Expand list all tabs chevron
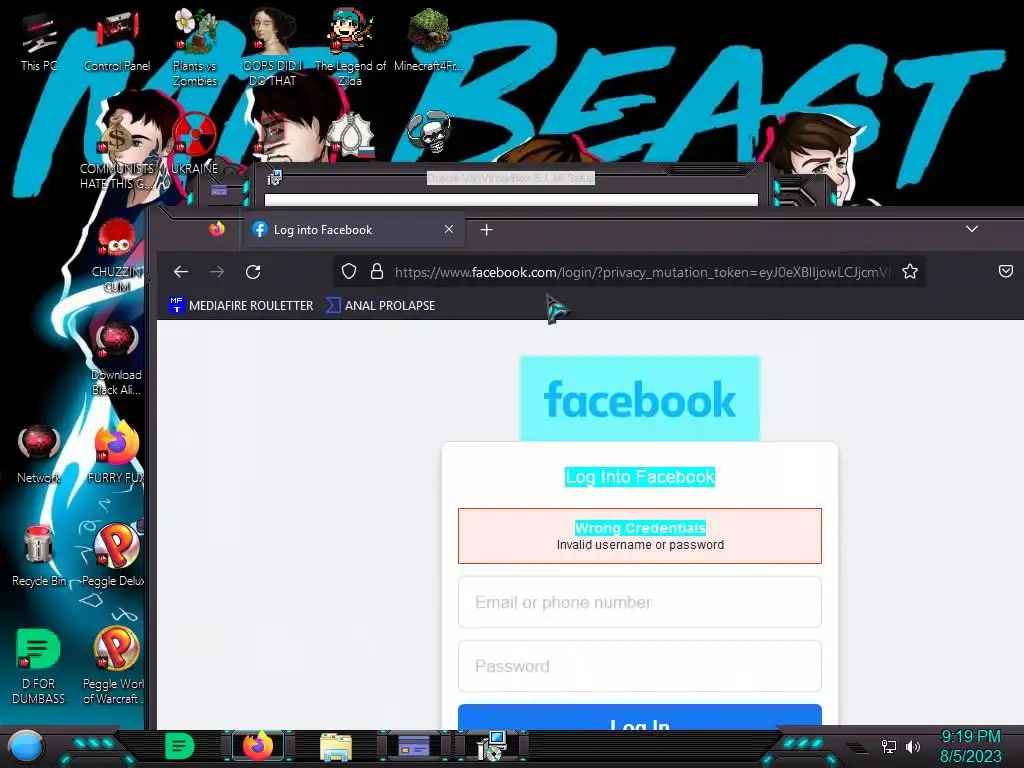This screenshot has width=1024, height=768. pos(972,229)
